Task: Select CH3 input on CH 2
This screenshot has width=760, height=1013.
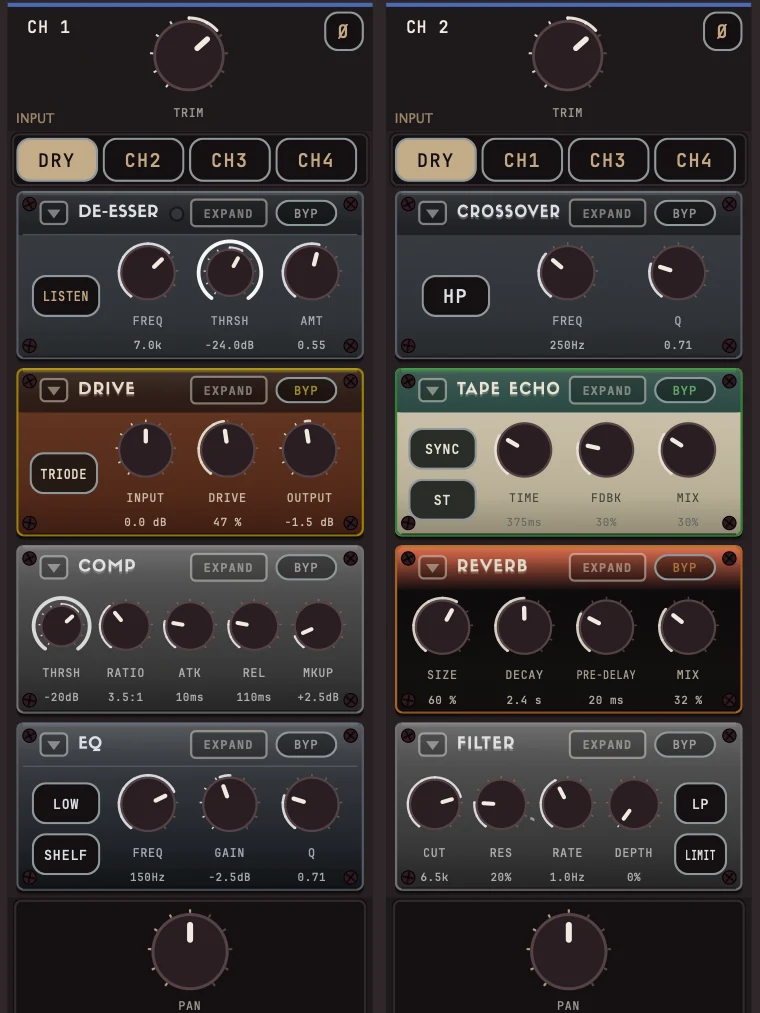Action: click(x=608, y=160)
